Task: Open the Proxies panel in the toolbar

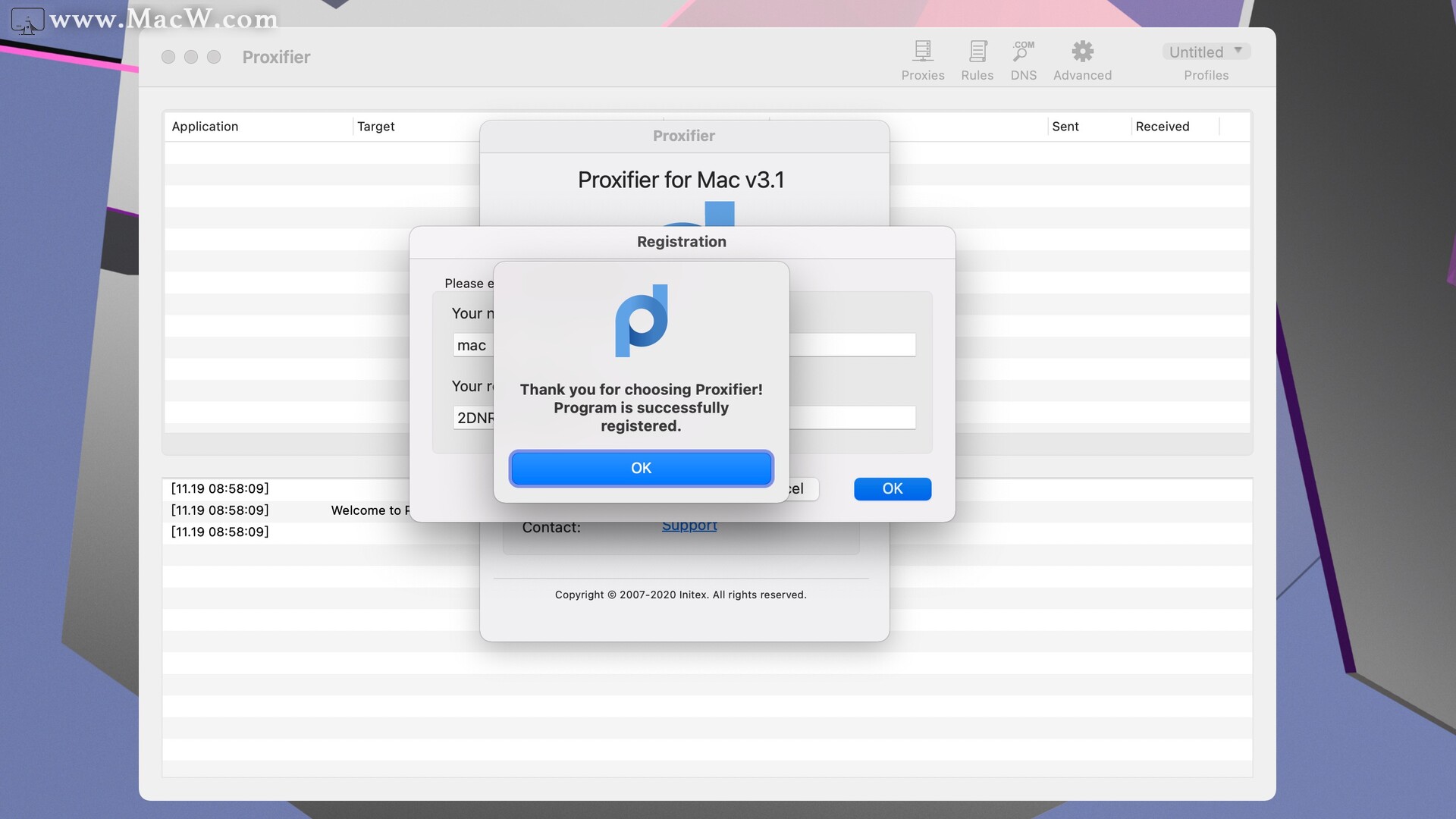Action: click(922, 59)
